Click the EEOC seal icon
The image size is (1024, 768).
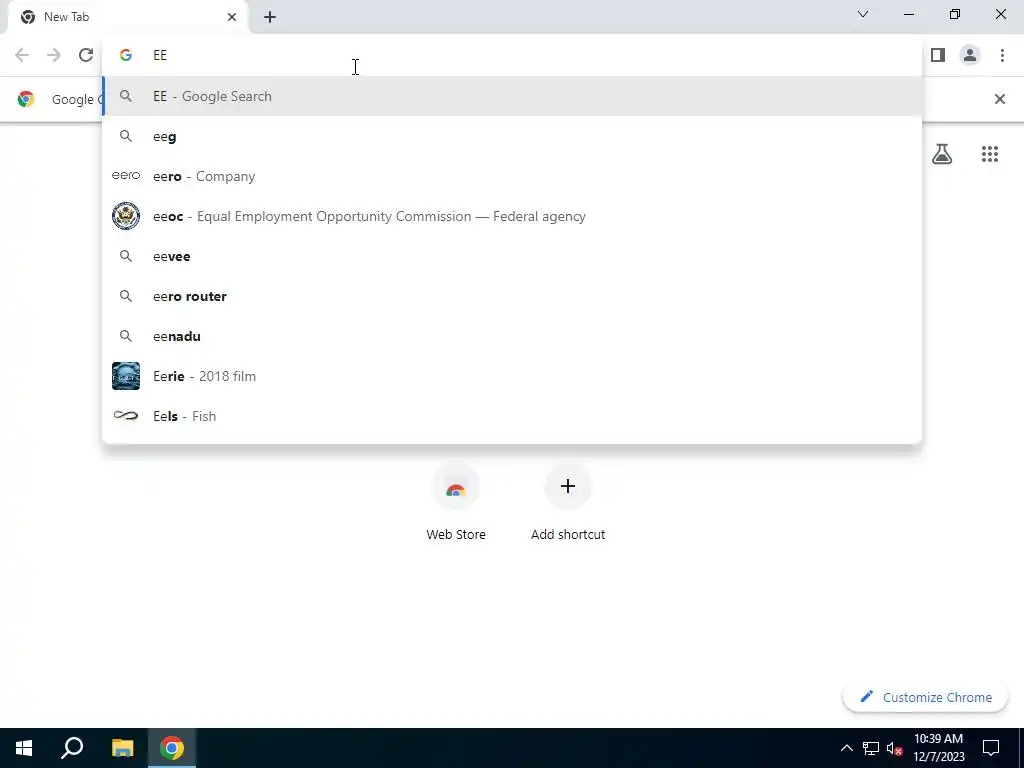pyautogui.click(x=126, y=216)
